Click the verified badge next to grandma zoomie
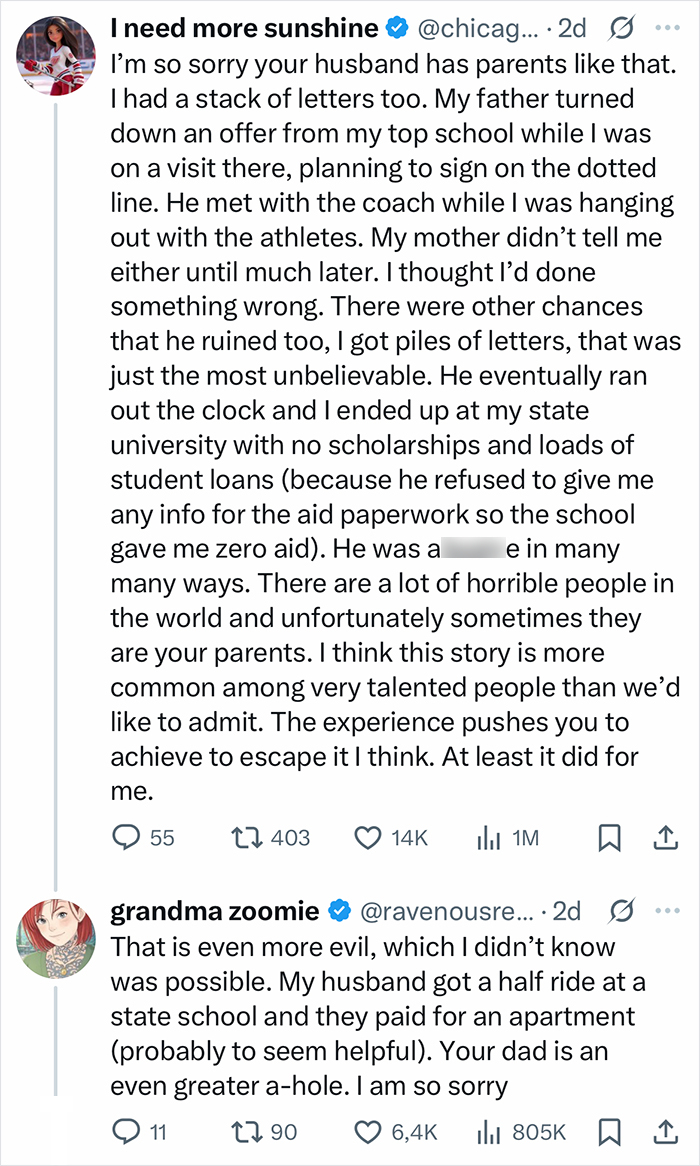 pyautogui.click(x=340, y=910)
